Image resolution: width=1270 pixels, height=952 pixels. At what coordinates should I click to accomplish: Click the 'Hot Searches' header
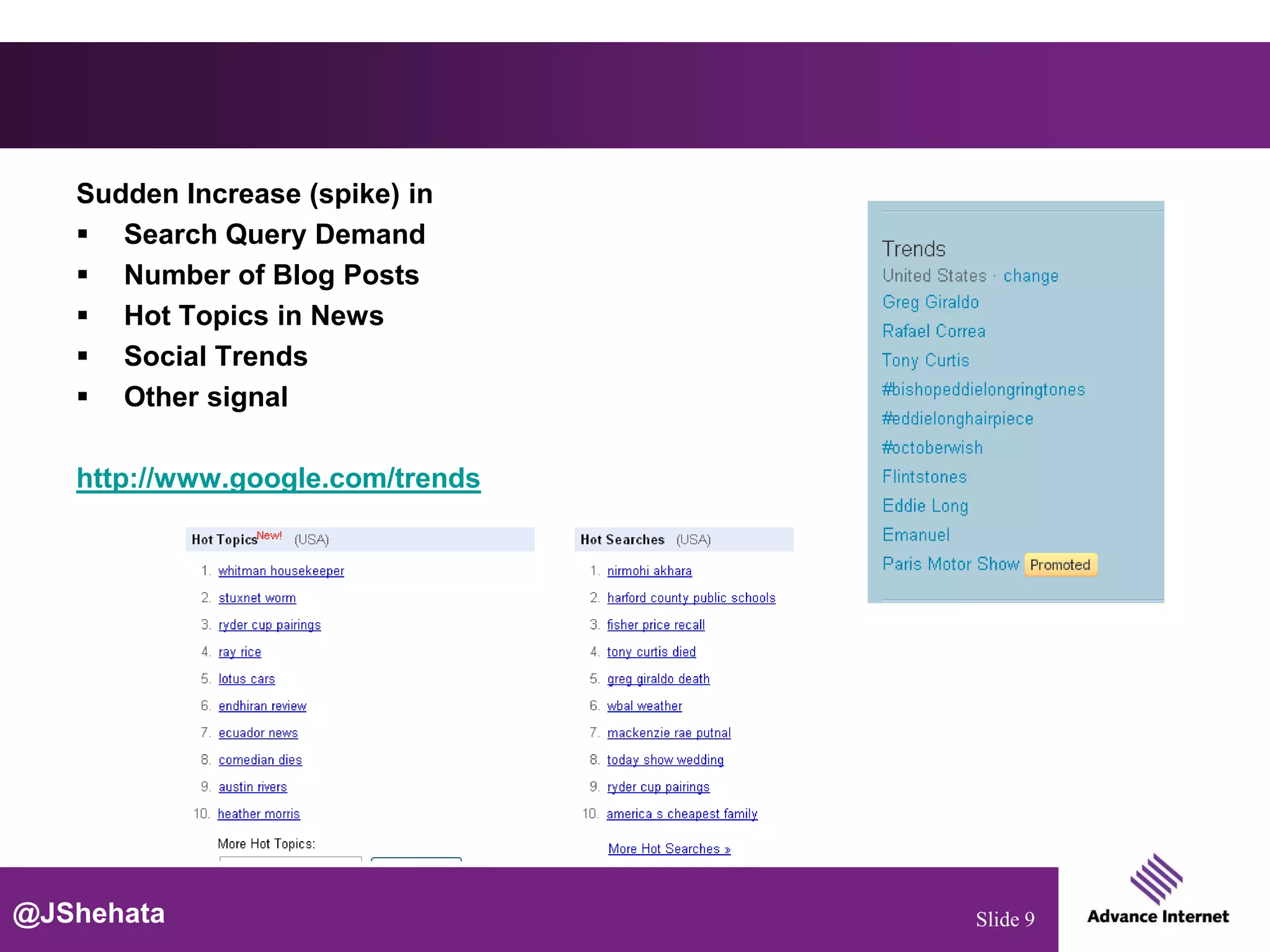[623, 540]
